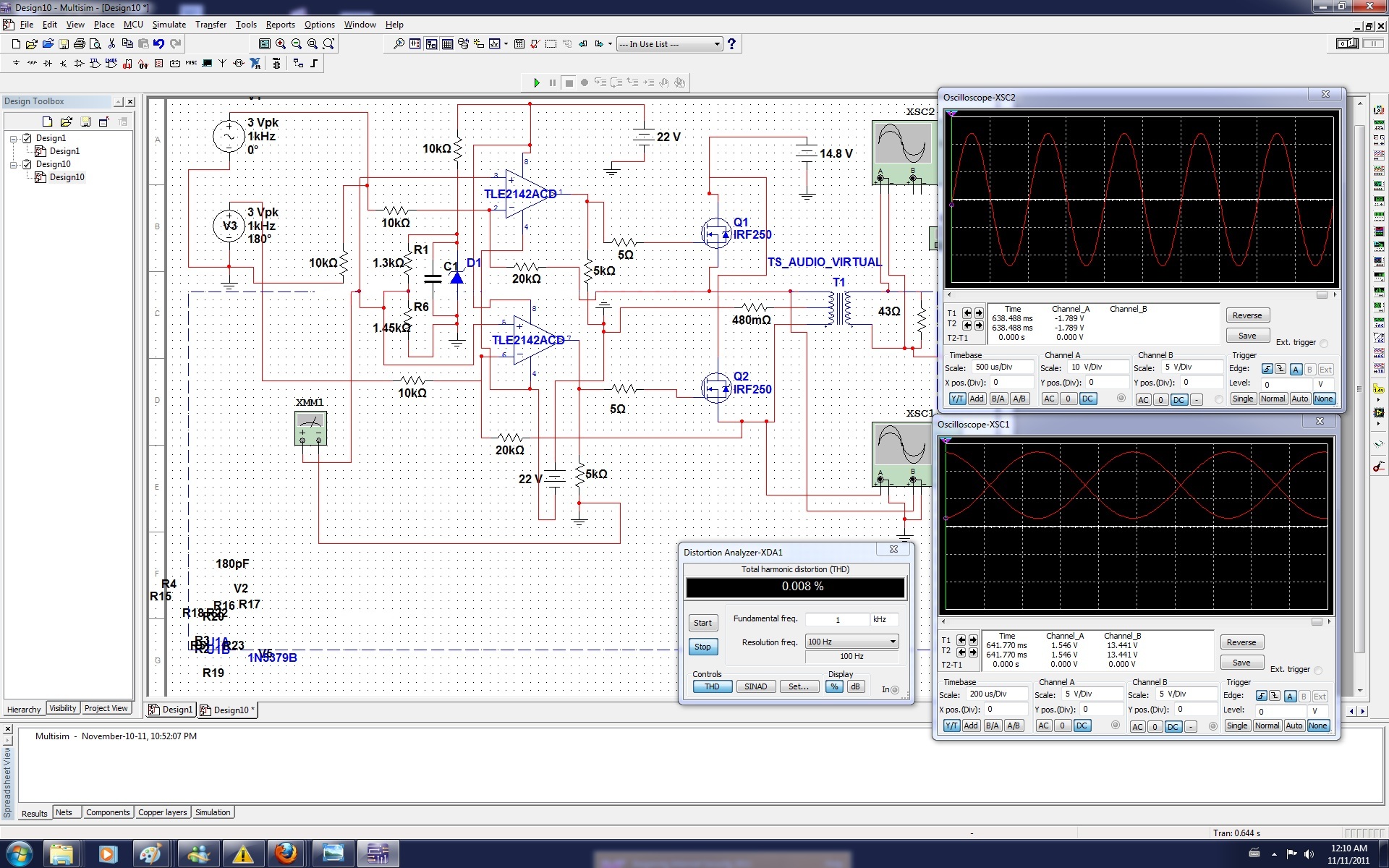Open Resolution freq. 100 Hz dropdown
Viewport: 1389px width, 868px height.
click(x=893, y=642)
